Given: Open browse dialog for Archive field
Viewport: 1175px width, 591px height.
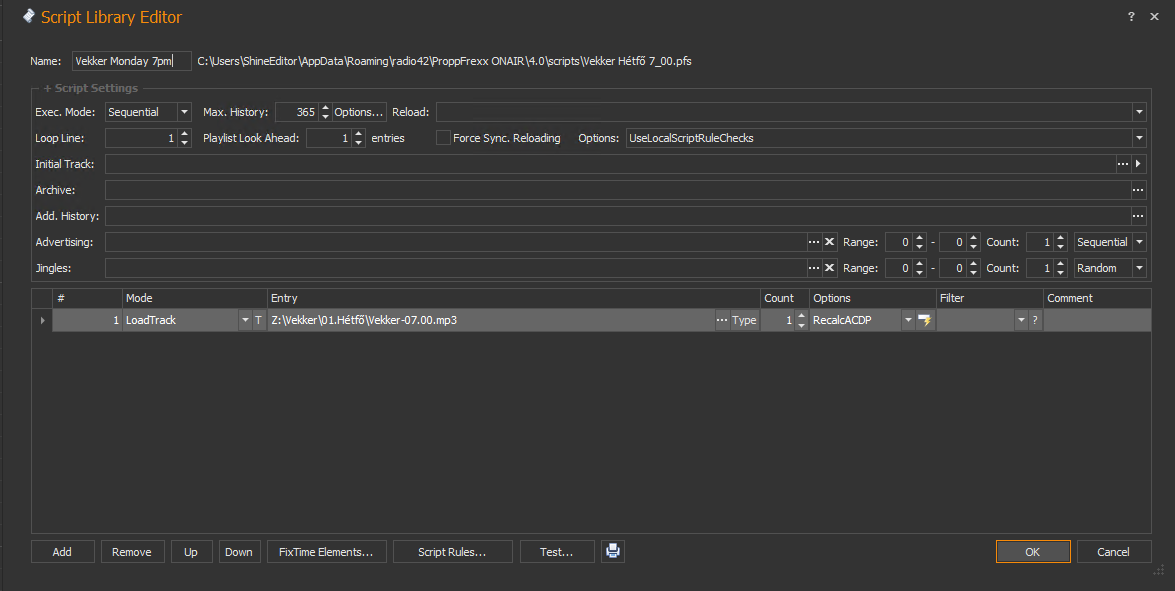Looking at the screenshot, I should (x=1137, y=190).
